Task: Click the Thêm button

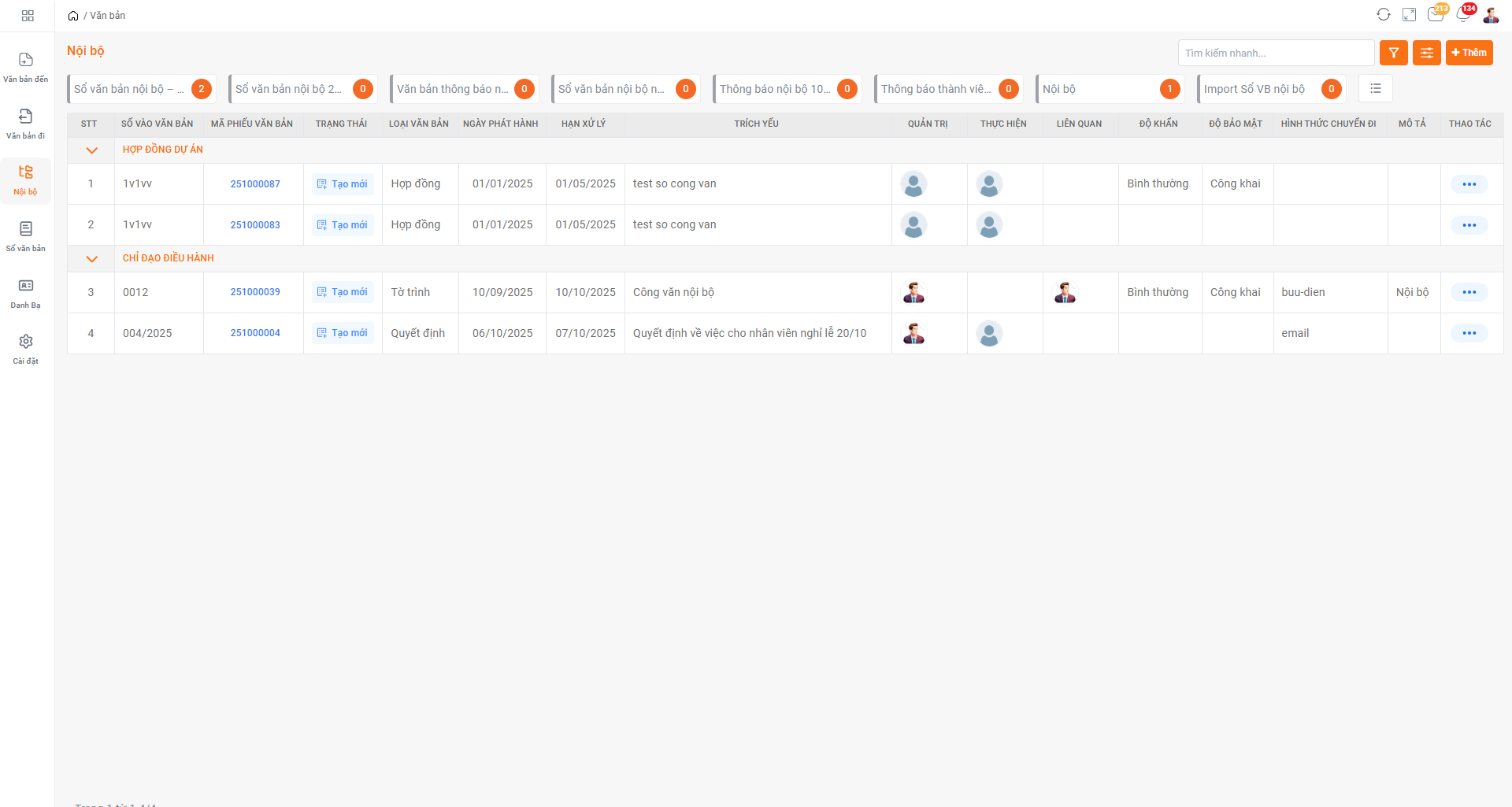Action: tap(1469, 53)
